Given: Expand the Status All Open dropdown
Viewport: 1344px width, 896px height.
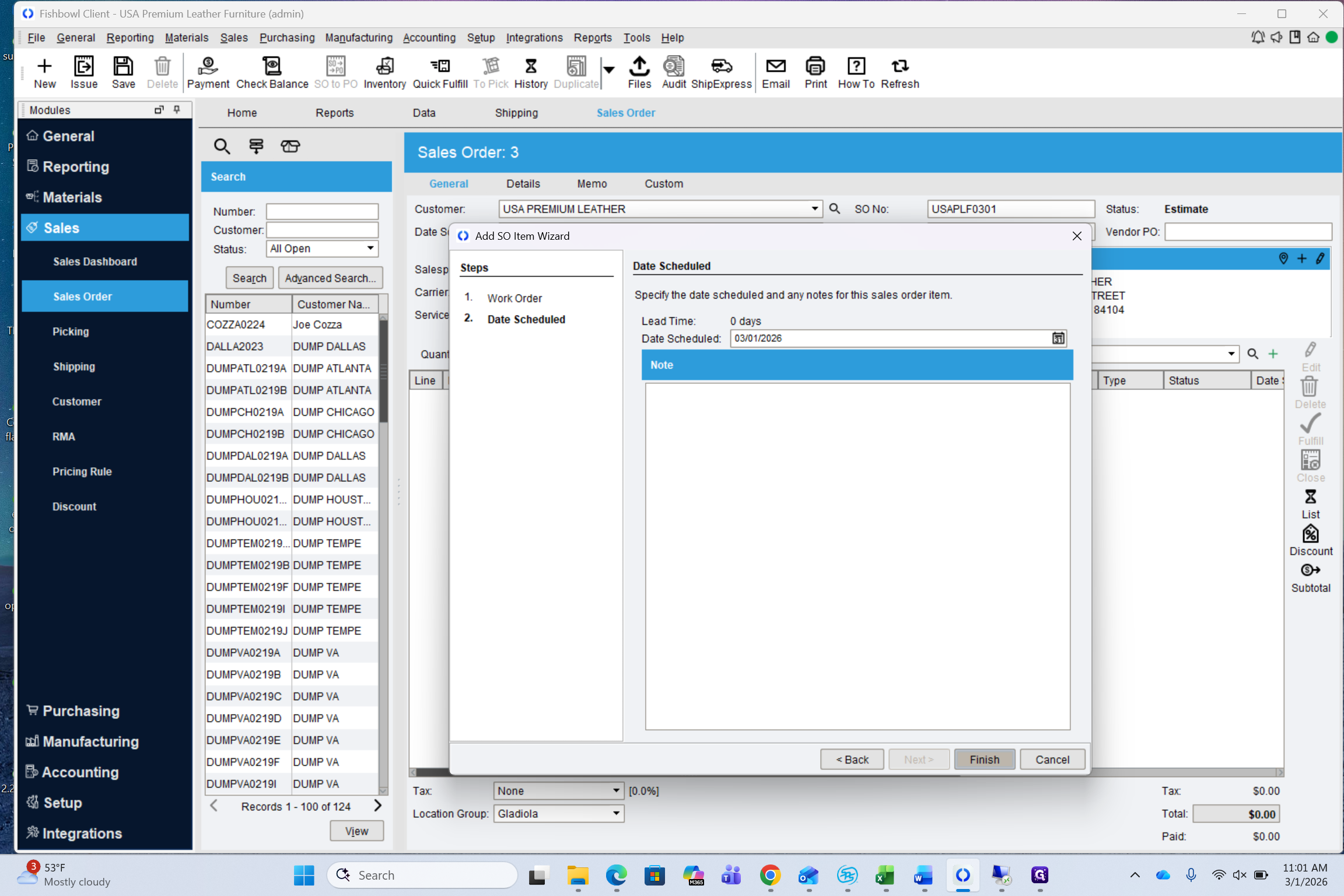Looking at the screenshot, I should point(370,249).
